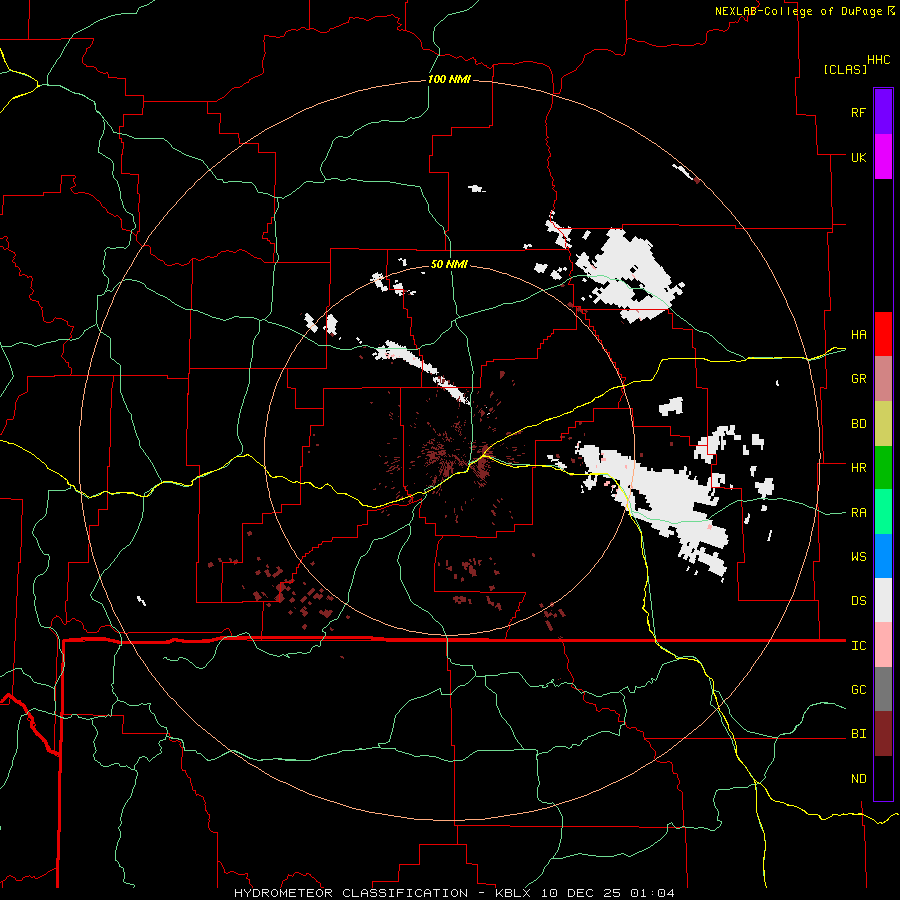
Task: Click the WS blue legend swatch
Action: 883,556
